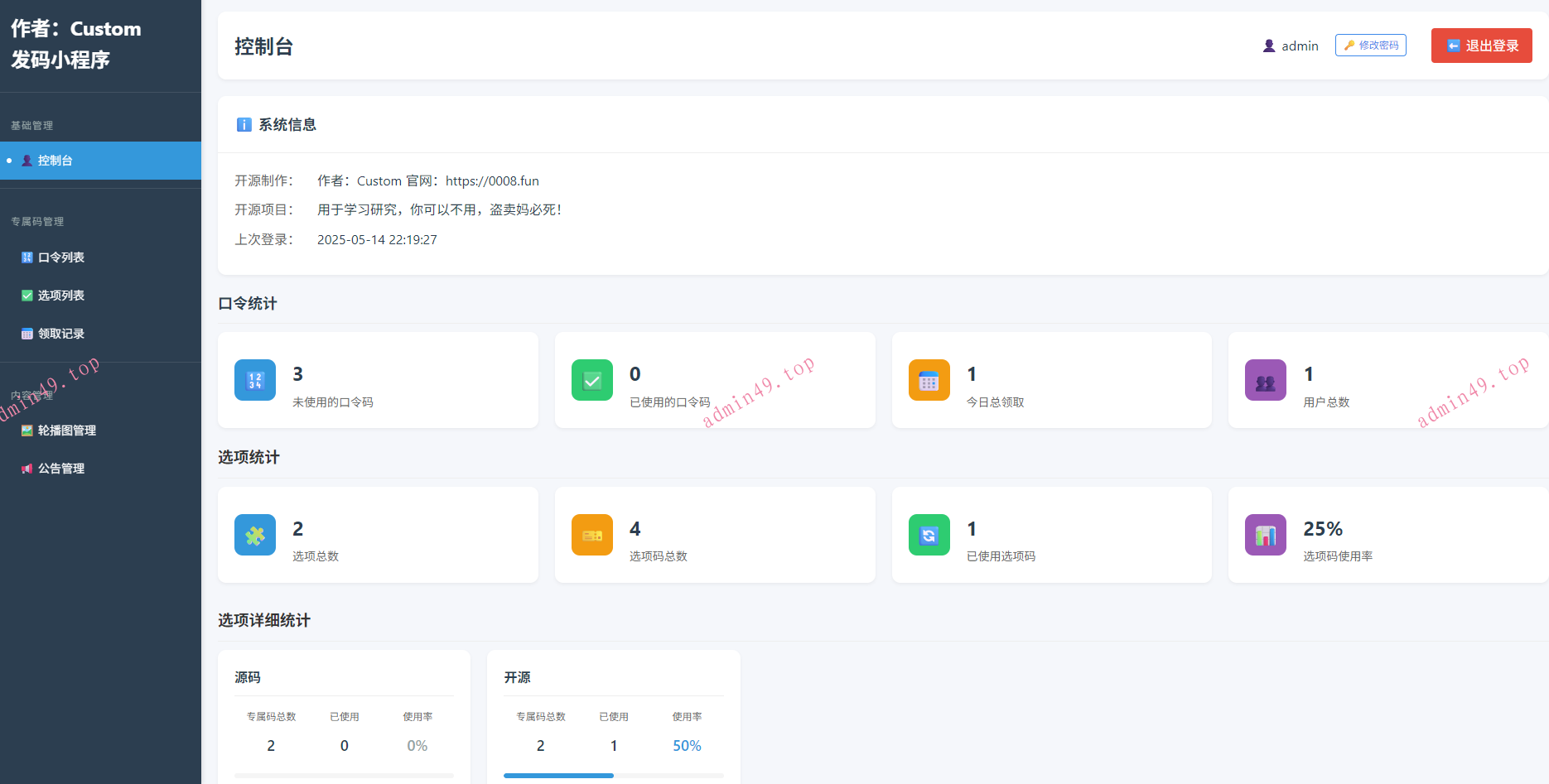Click the blue unused passcode count icon
This screenshot has width=1549, height=784.
pos(255,380)
